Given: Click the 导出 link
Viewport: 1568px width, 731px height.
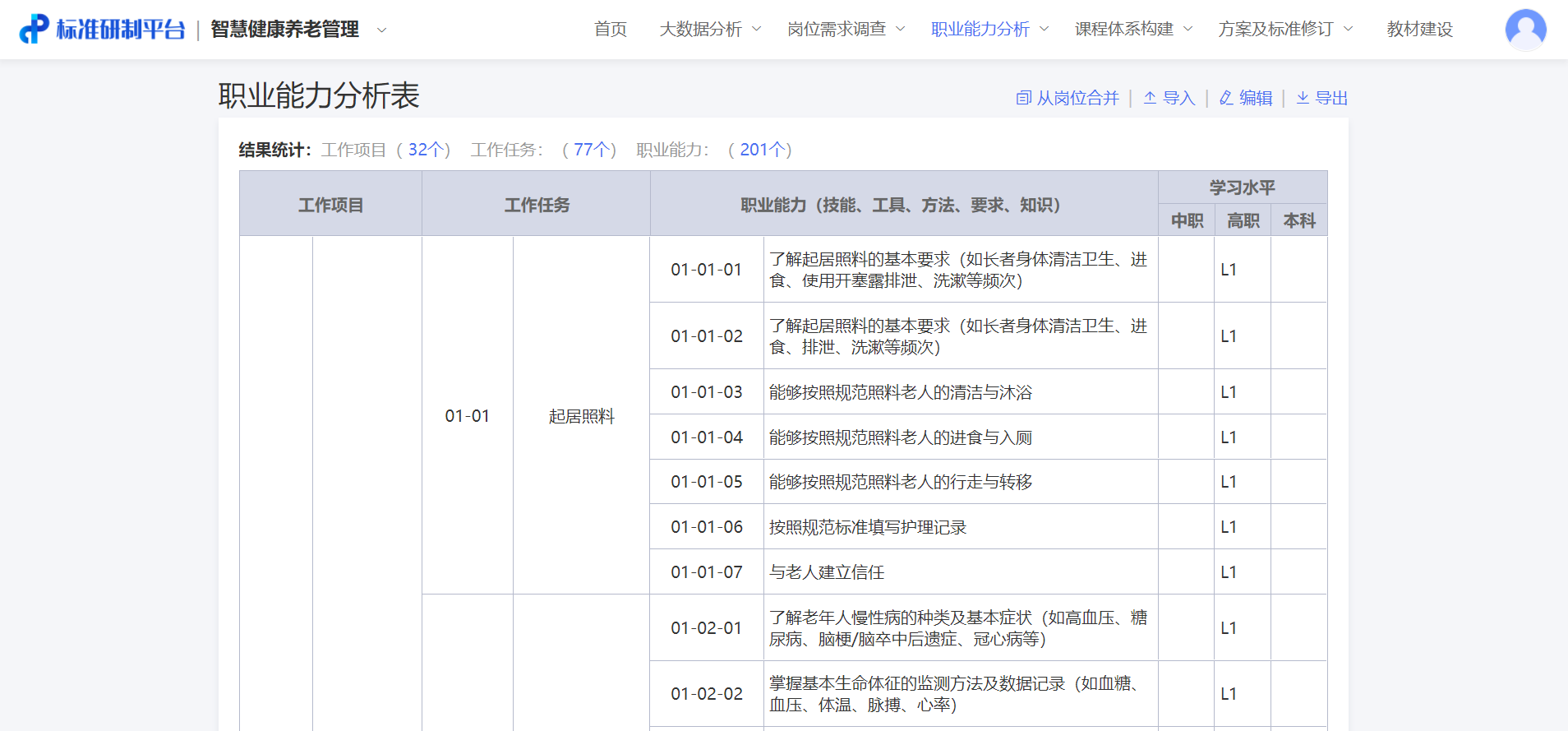Looking at the screenshot, I should point(1331,98).
